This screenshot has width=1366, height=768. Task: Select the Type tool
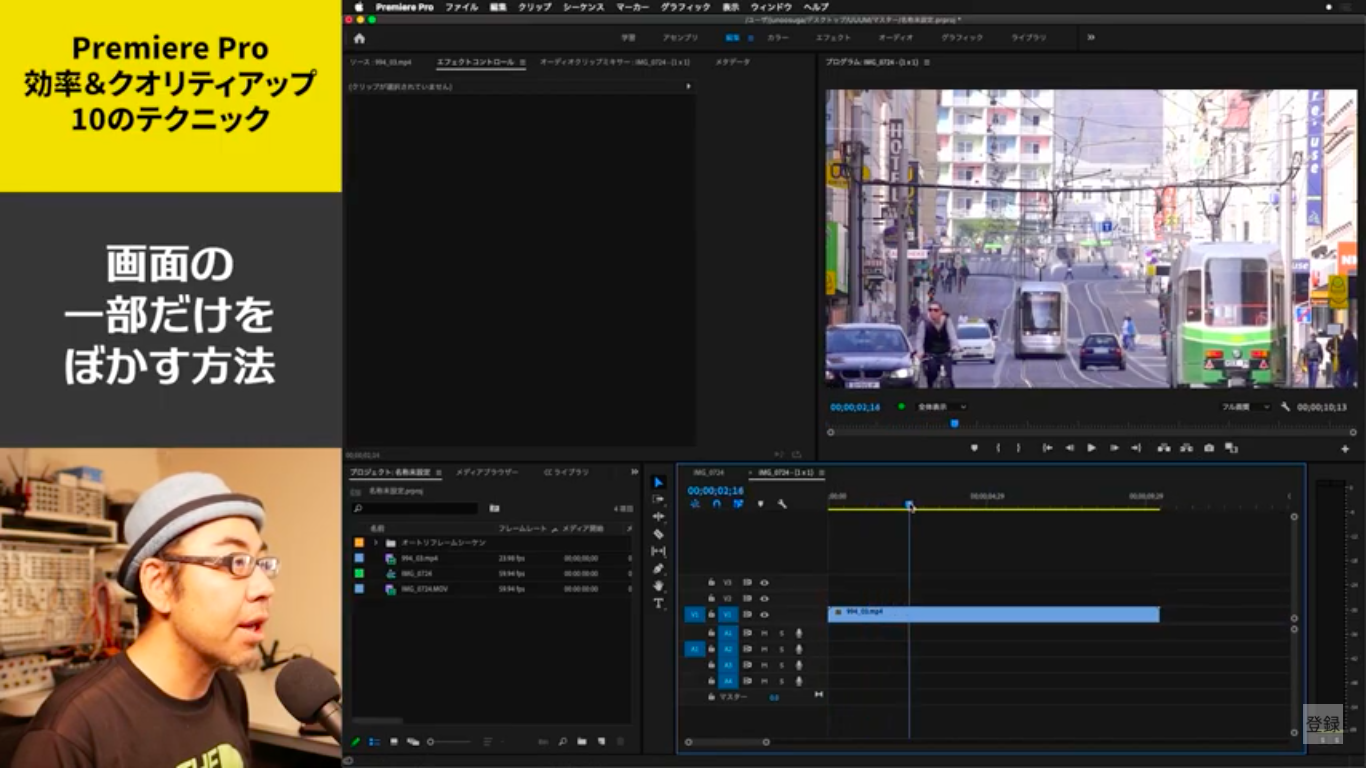click(x=658, y=603)
